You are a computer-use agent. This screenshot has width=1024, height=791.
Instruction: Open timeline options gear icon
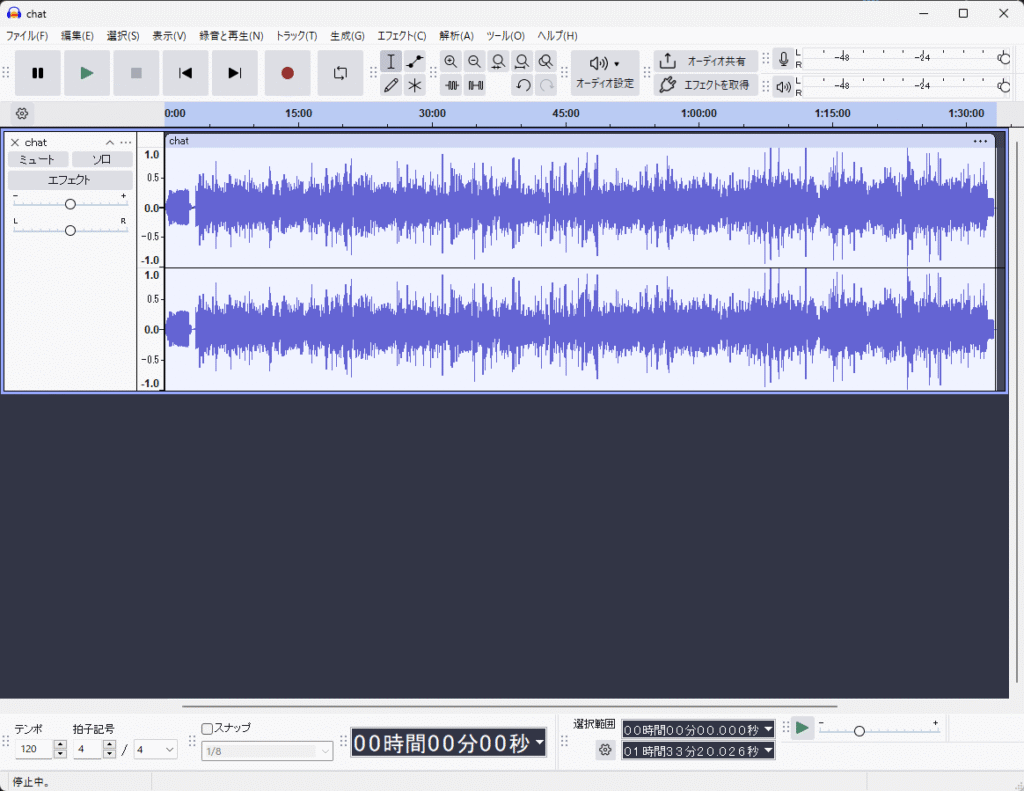[x=22, y=114]
